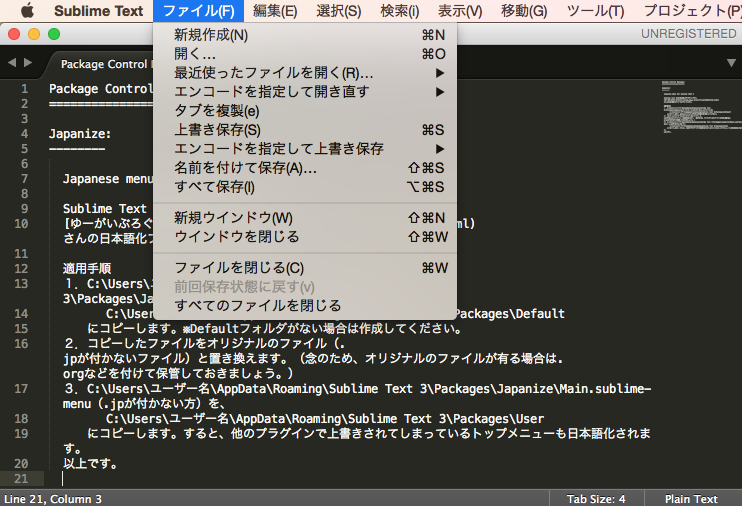The image size is (742, 506).
Task: Click line number 1 in the gutter
Action: click(x=25, y=89)
